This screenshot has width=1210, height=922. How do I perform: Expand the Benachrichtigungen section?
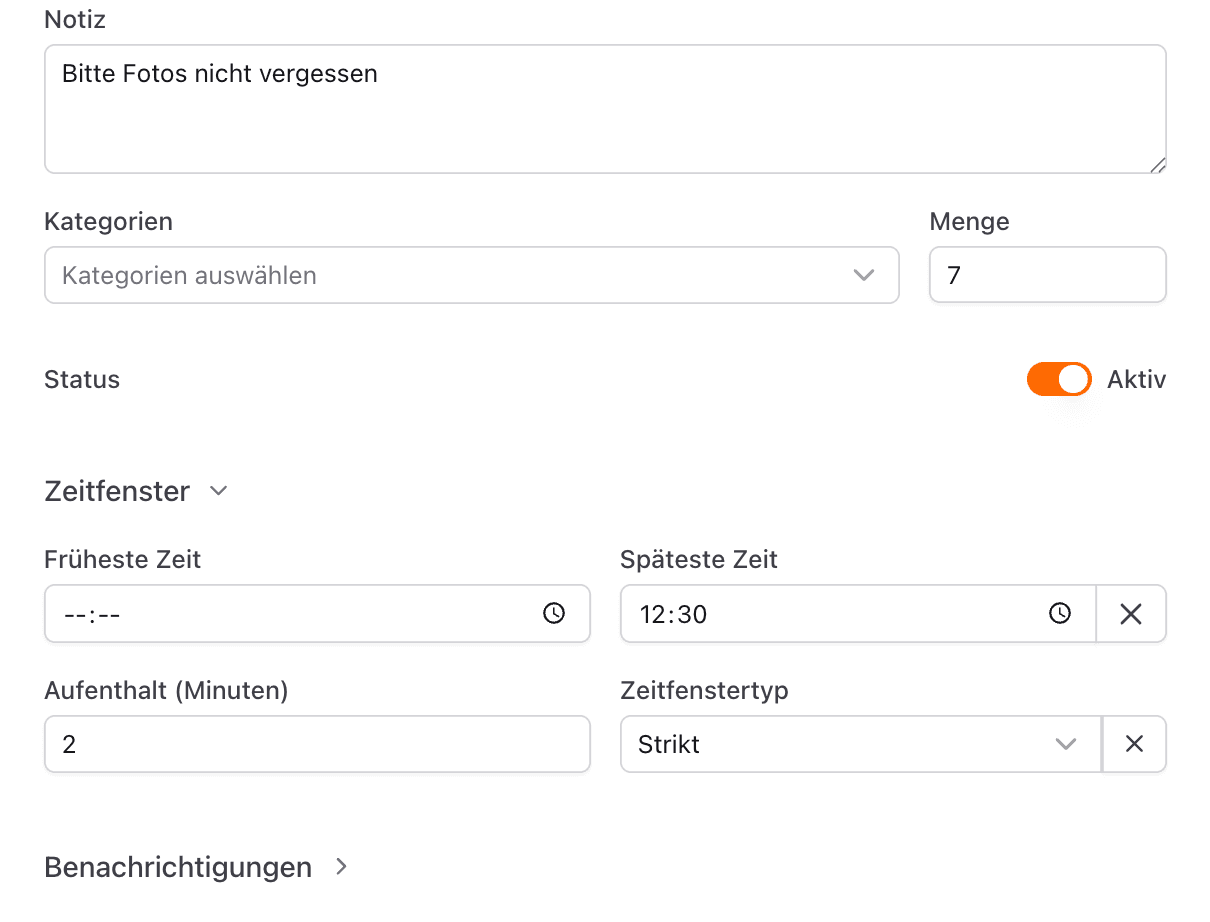(x=341, y=867)
